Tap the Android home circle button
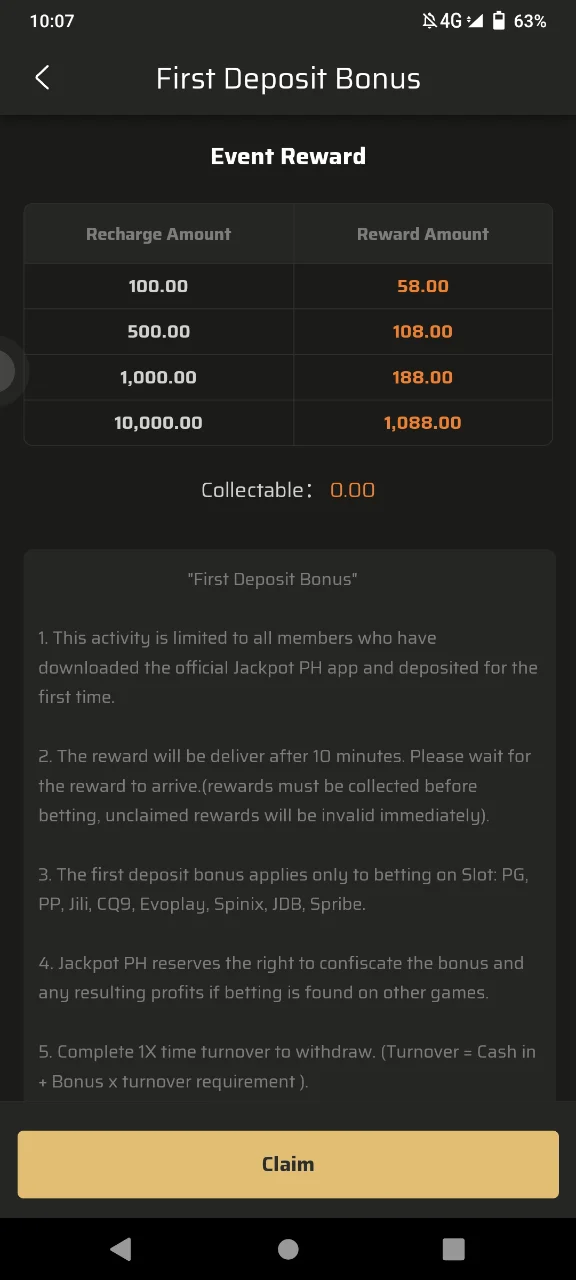The height and width of the screenshot is (1280, 576). click(288, 1248)
